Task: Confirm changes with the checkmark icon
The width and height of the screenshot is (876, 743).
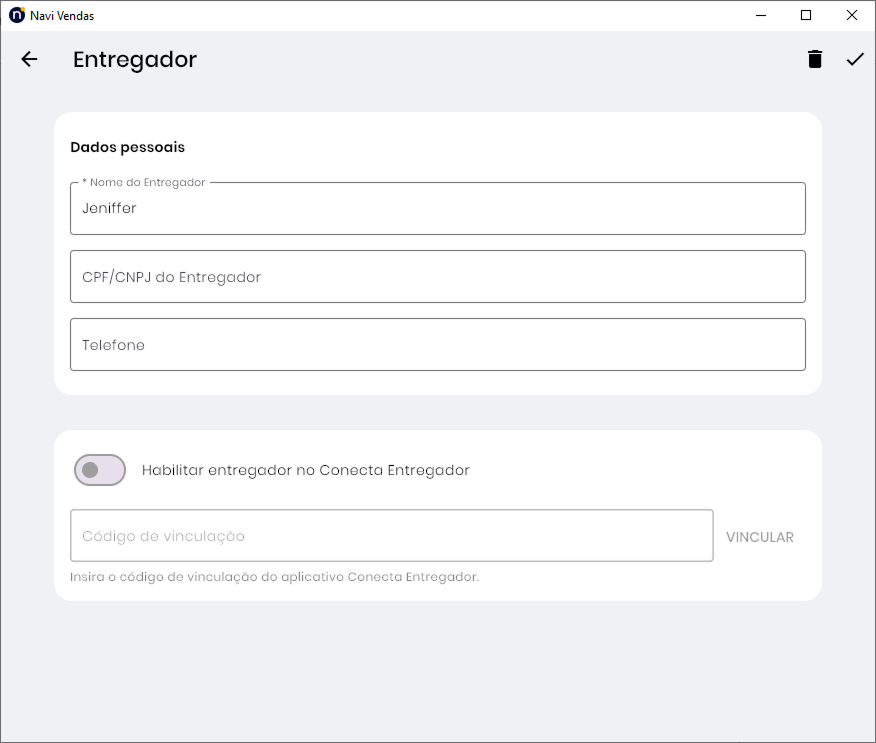Action: pos(855,60)
